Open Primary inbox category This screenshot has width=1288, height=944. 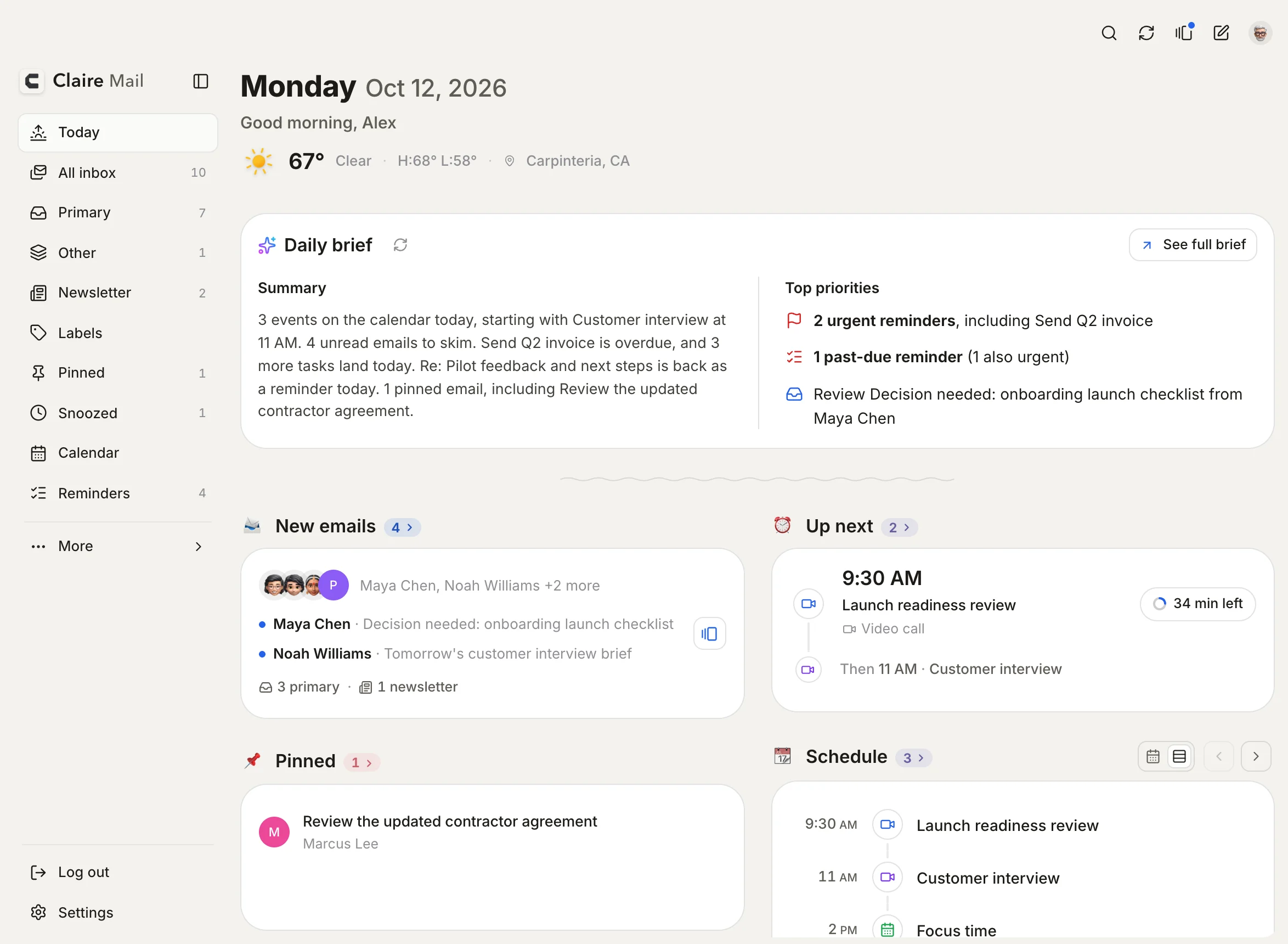pos(117,212)
